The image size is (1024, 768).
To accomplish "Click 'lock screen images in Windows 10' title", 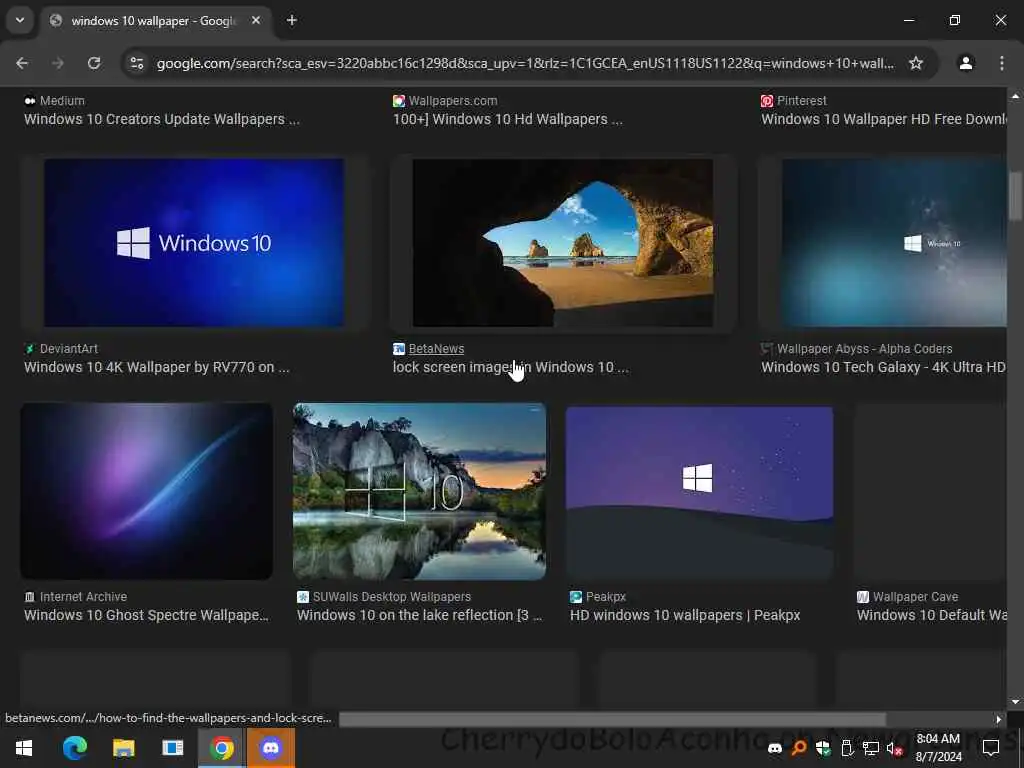I will [510, 368].
